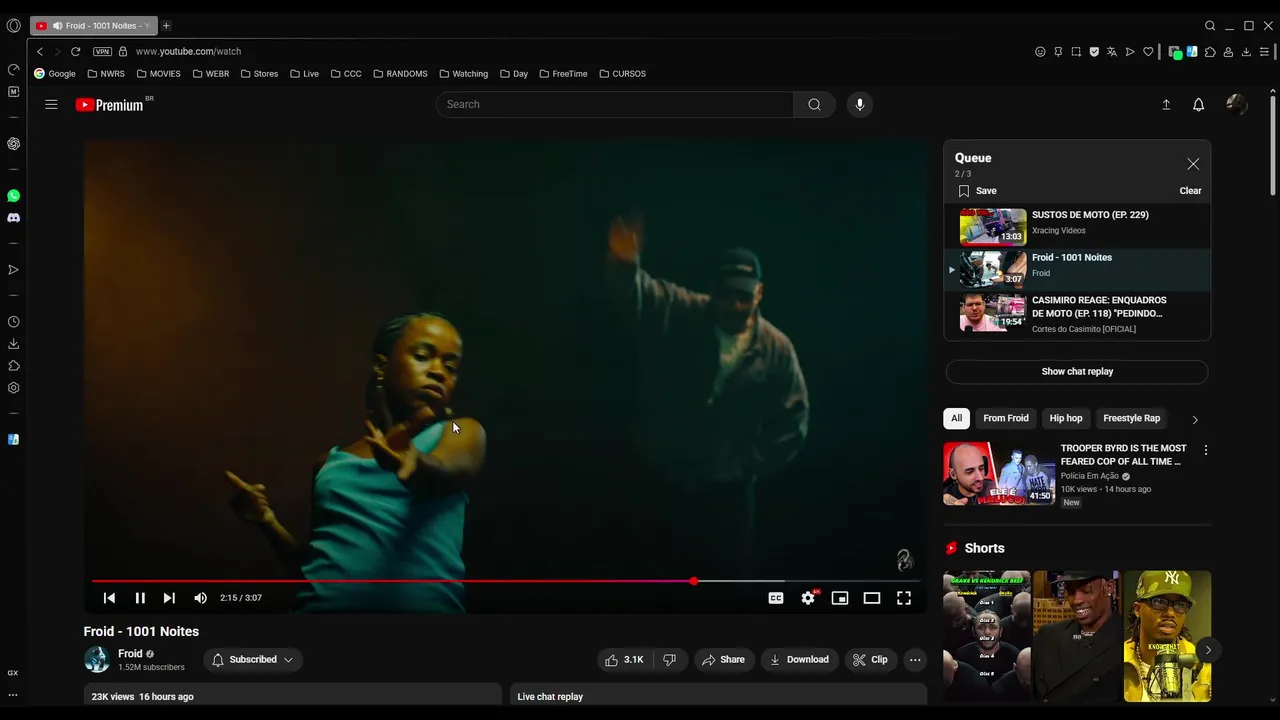
Task: Select the From Froid filter chip
Action: click(x=1006, y=418)
